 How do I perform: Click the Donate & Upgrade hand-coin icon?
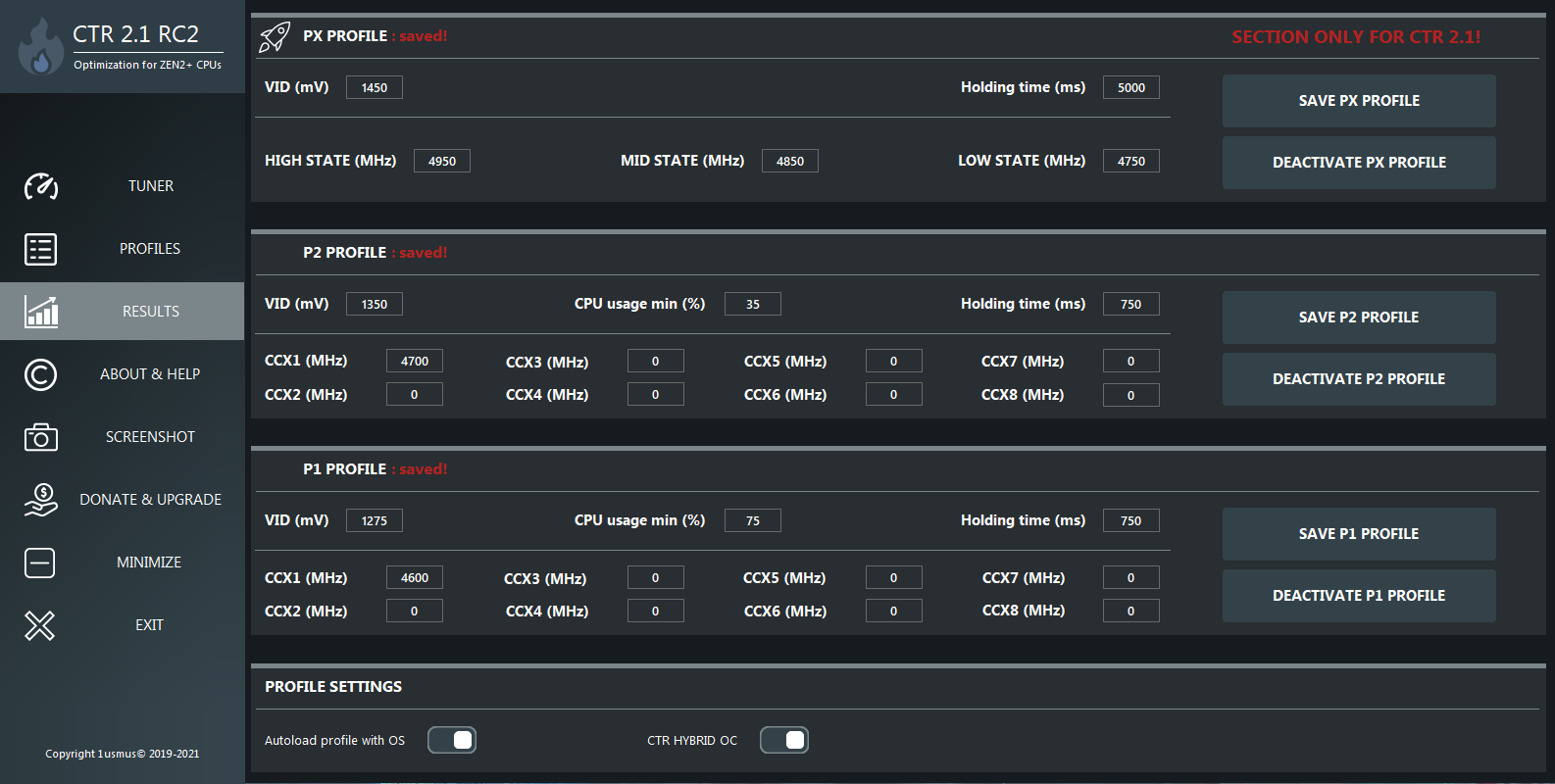40,500
